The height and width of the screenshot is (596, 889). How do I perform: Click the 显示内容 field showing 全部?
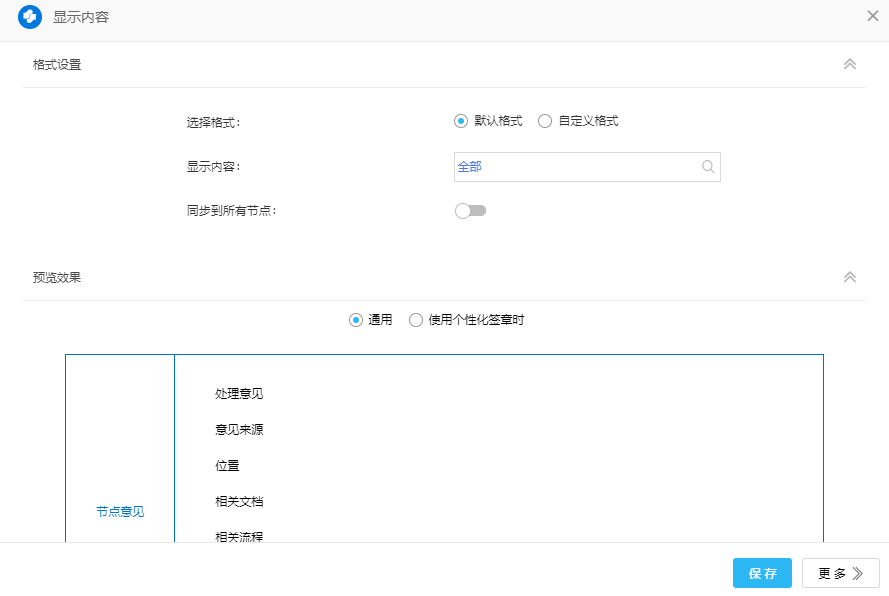point(575,167)
